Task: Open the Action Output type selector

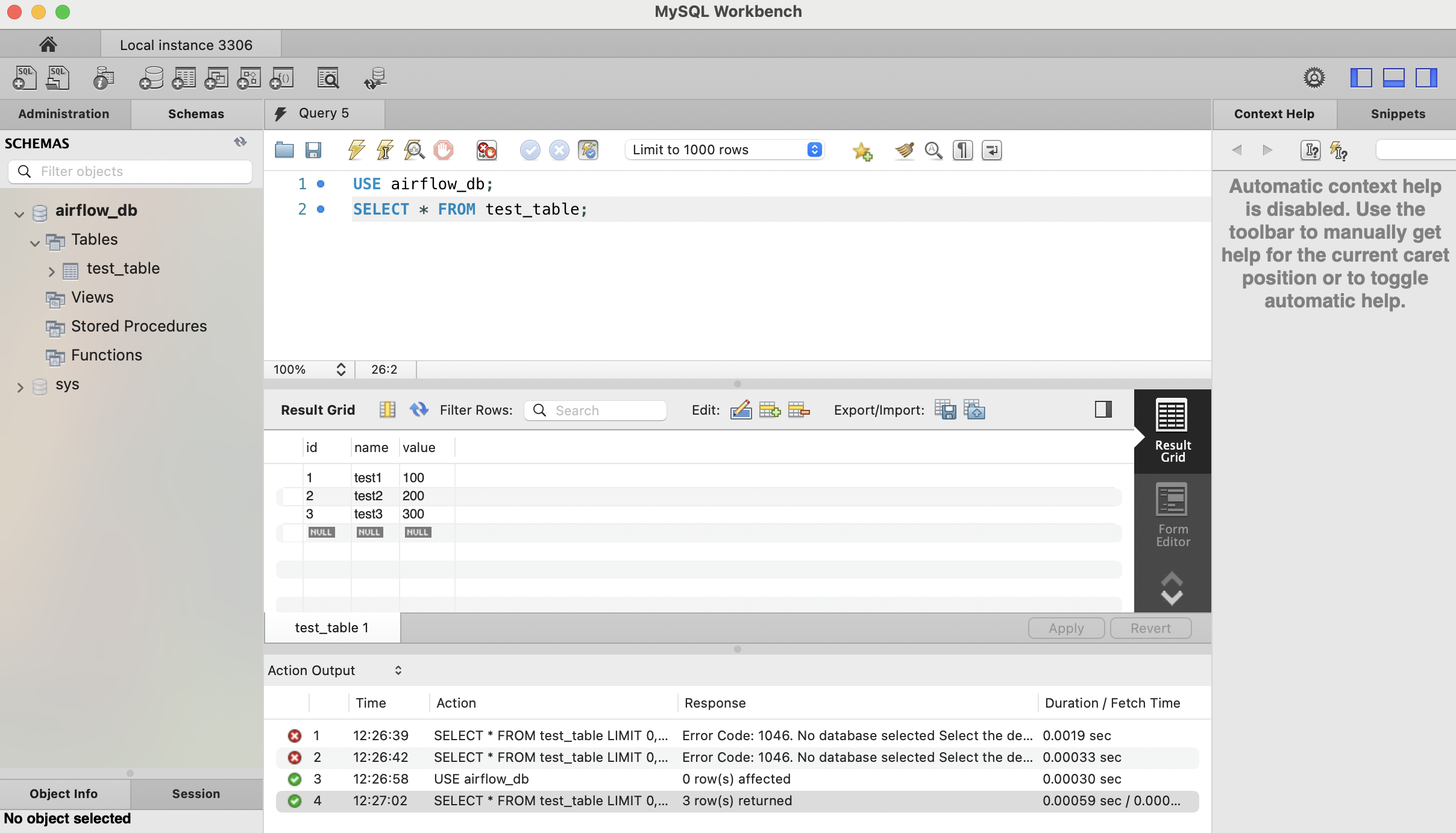Action: click(x=398, y=670)
